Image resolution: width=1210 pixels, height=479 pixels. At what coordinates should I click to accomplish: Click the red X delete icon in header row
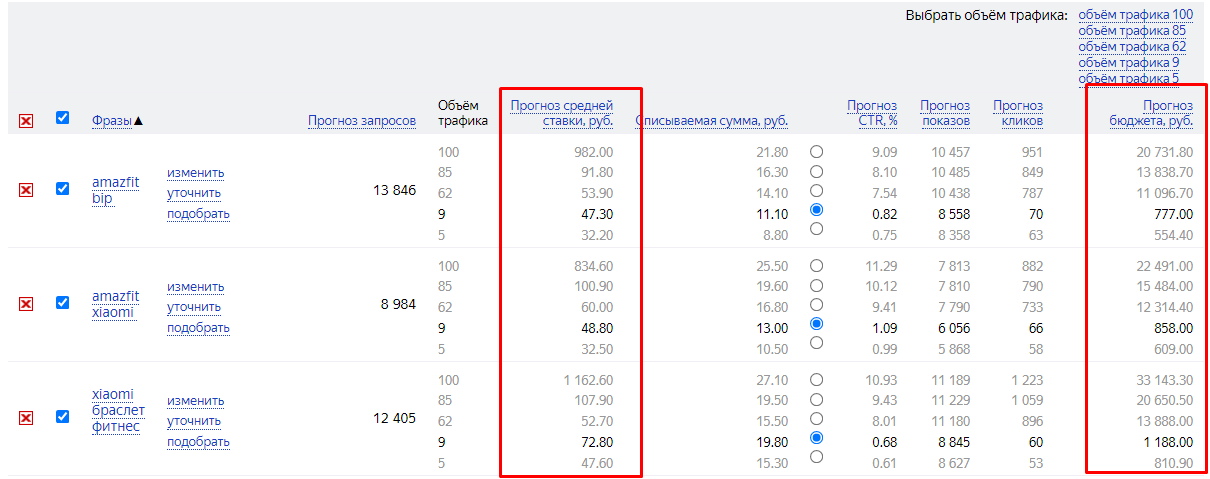pos(26,121)
